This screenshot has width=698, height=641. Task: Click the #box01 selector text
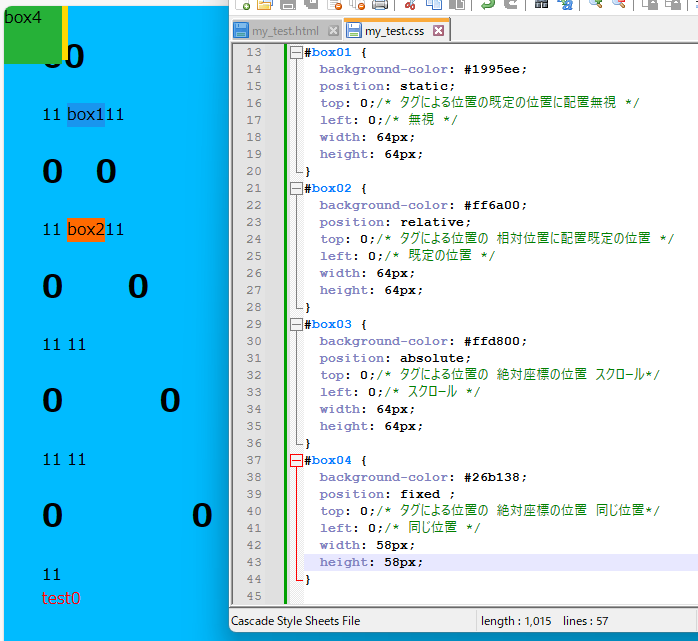tap(328, 53)
